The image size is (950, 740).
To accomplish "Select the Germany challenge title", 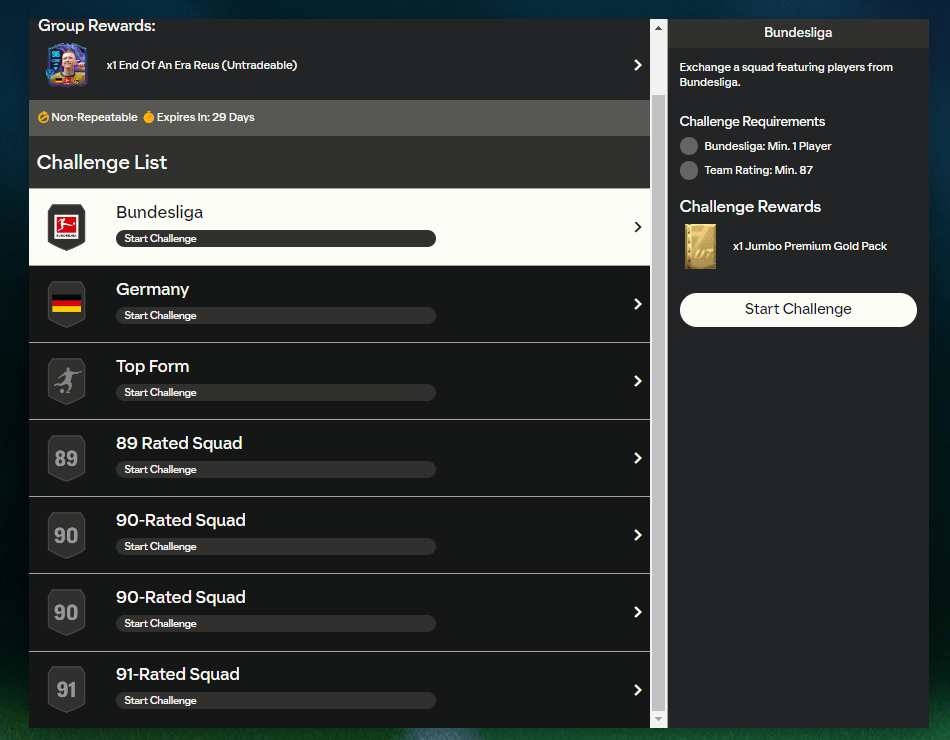I will (152, 289).
